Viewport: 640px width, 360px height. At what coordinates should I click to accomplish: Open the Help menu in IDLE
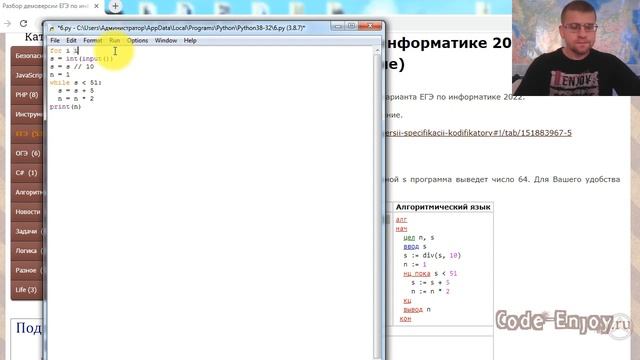pyautogui.click(x=190, y=40)
